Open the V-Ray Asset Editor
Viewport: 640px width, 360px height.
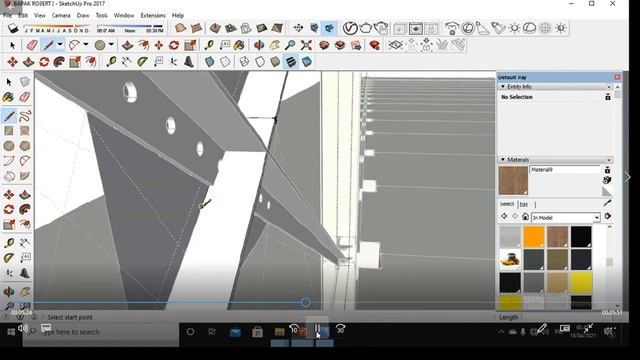(350, 28)
